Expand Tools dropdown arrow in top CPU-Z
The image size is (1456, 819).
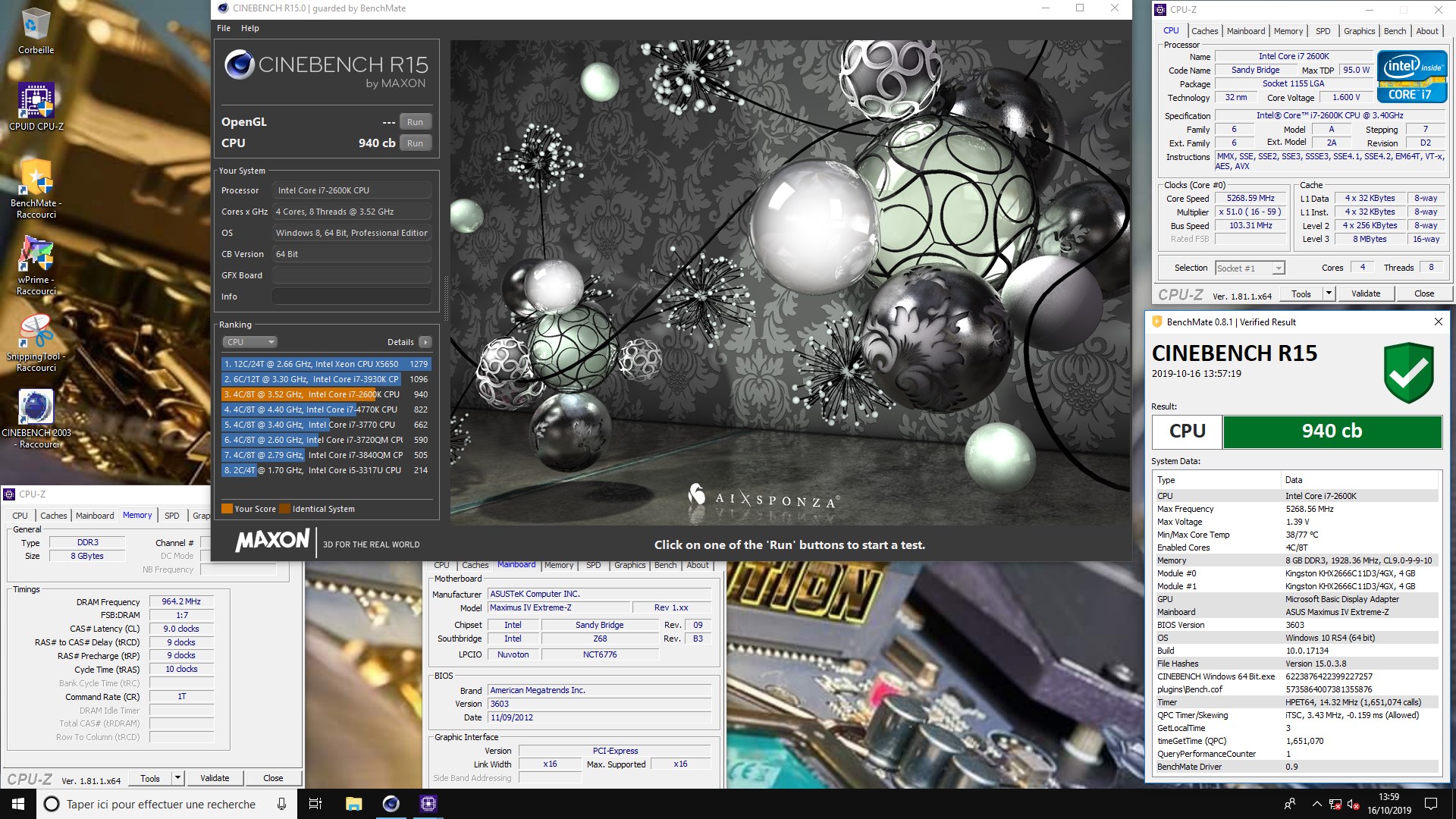1328,293
